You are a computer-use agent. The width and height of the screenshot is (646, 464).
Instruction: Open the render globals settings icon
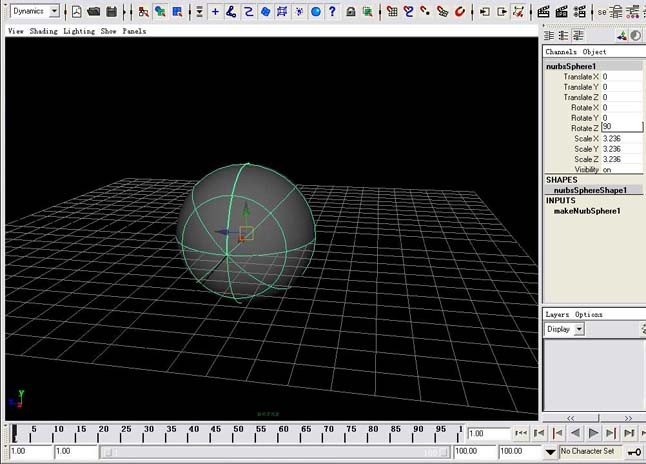(579, 12)
